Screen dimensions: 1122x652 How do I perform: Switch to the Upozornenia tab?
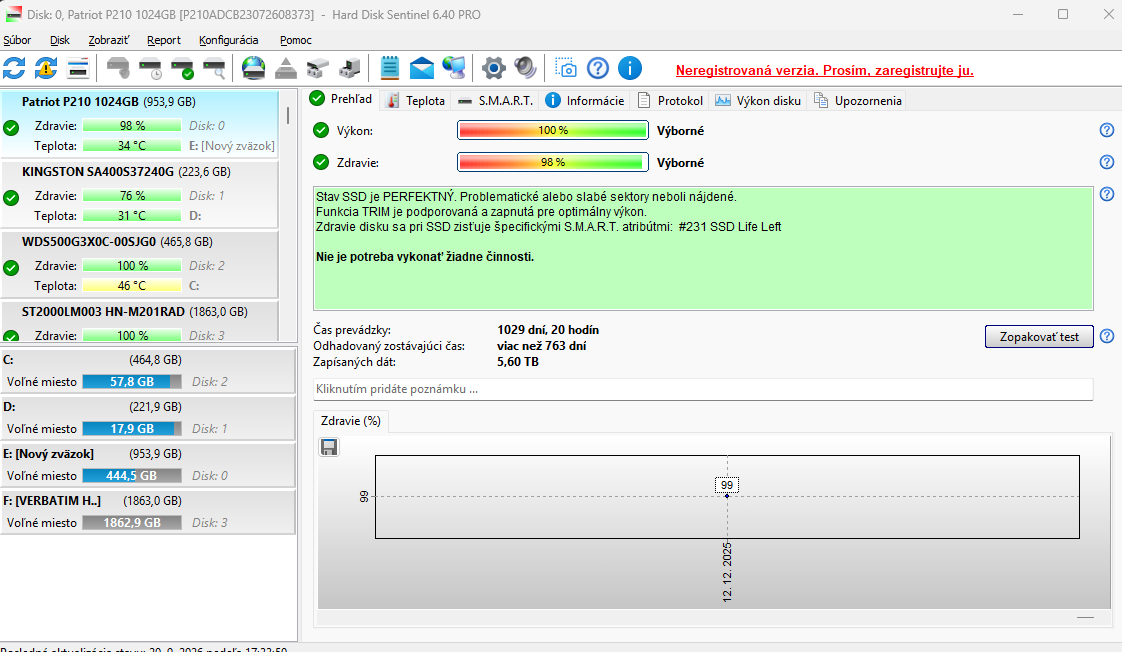(x=858, y=101)
